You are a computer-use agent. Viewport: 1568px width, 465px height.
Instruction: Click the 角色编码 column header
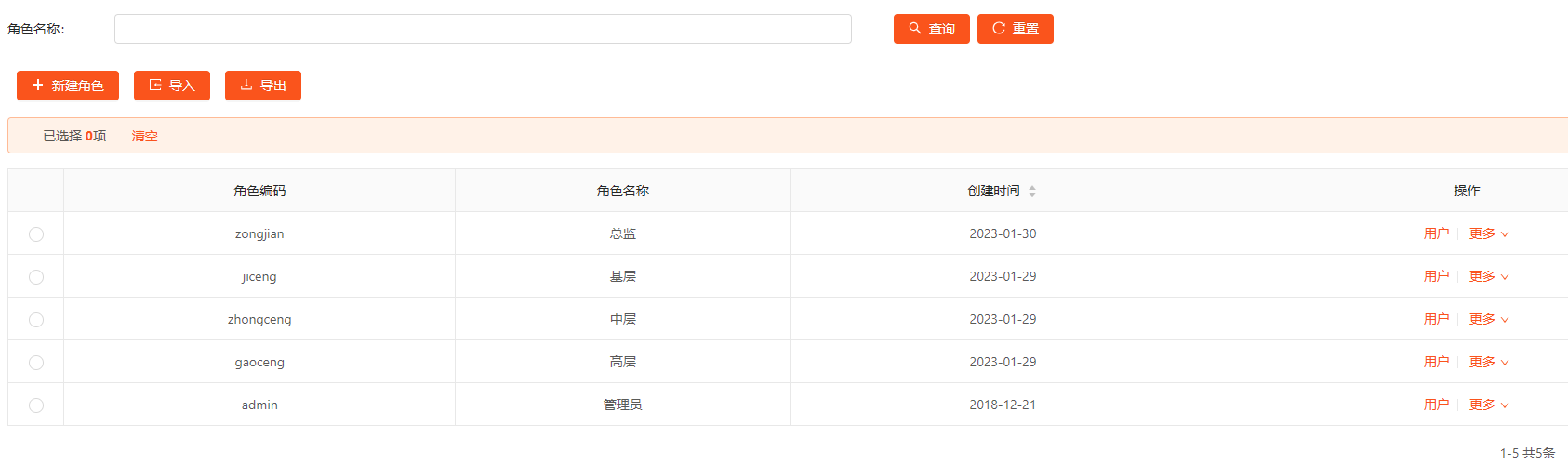(259, 191)
